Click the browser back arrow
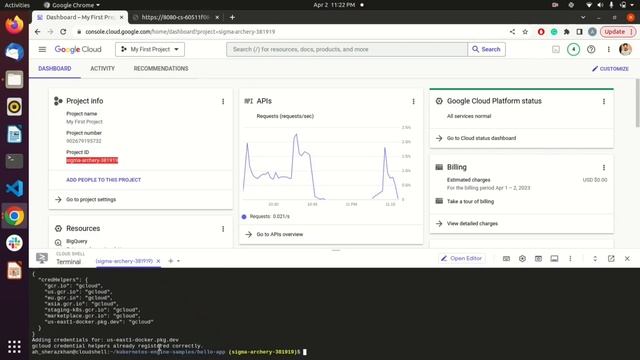This screenshot has width=640, height=360. [x=38, y=32]
